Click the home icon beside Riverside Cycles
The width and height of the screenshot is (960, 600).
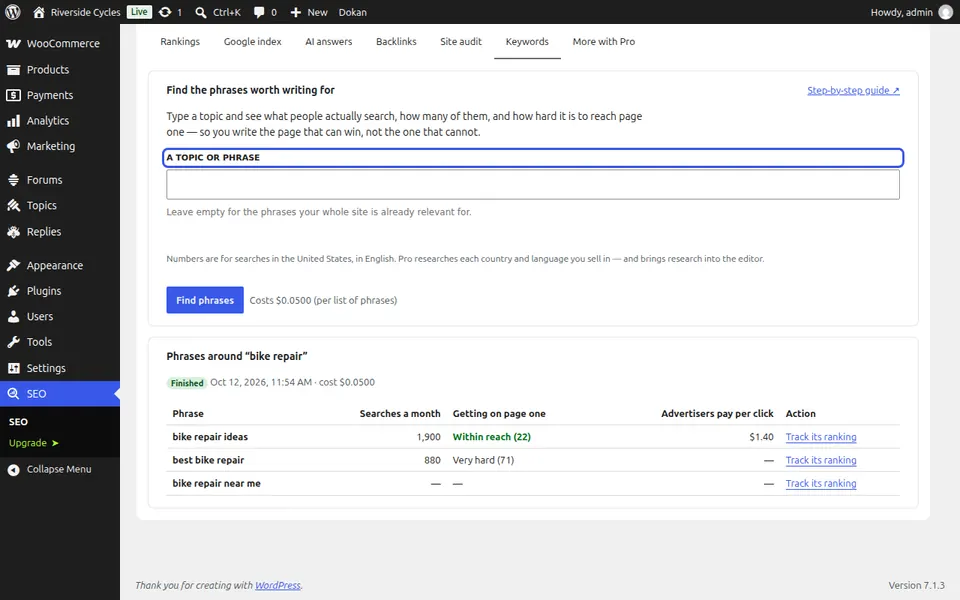pyautogui.click(x=39, y=12)
